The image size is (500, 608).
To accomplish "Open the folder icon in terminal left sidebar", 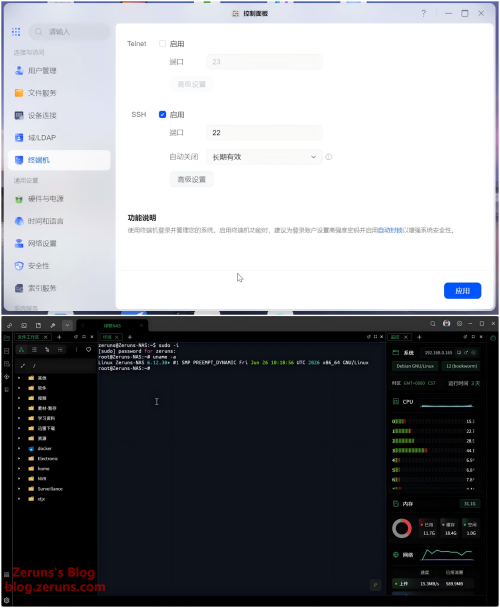I will click(x=7, y=338).
